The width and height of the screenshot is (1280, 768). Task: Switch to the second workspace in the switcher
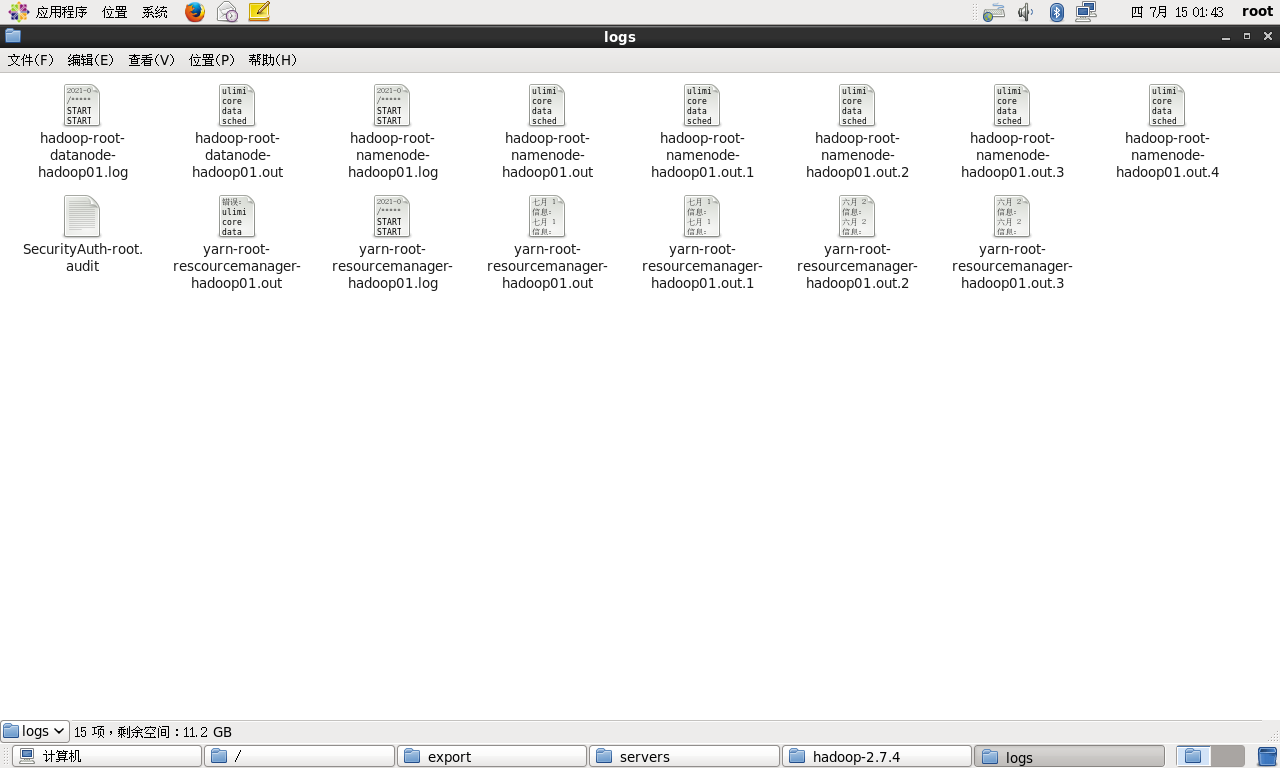pos(1228,756)
